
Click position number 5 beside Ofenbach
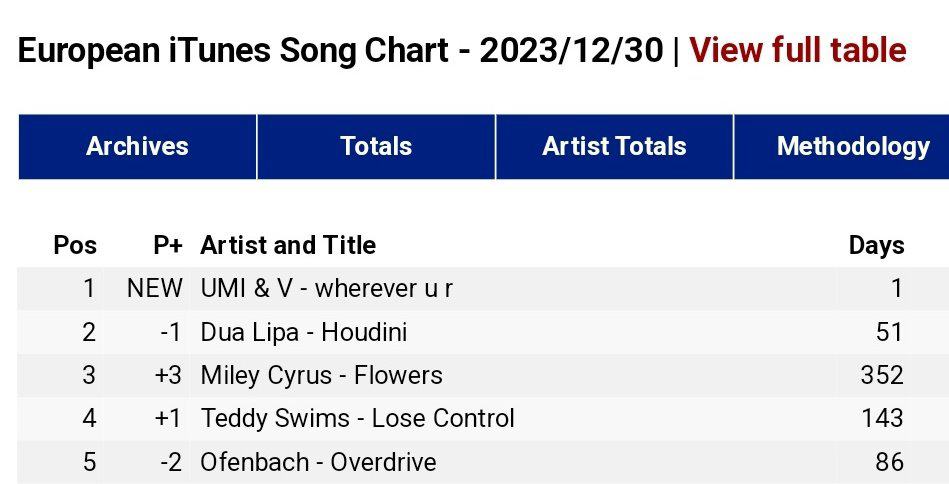[x=89, y=462]
